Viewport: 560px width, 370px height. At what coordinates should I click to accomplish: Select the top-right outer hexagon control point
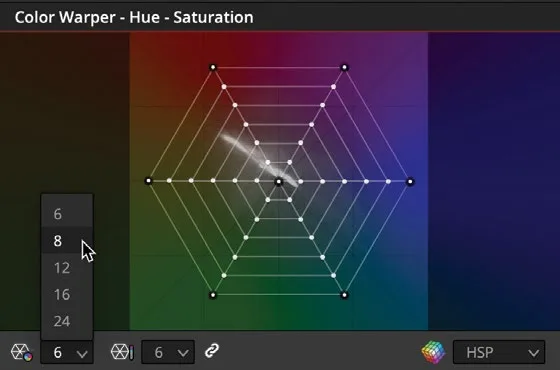(x=344, y=67)
